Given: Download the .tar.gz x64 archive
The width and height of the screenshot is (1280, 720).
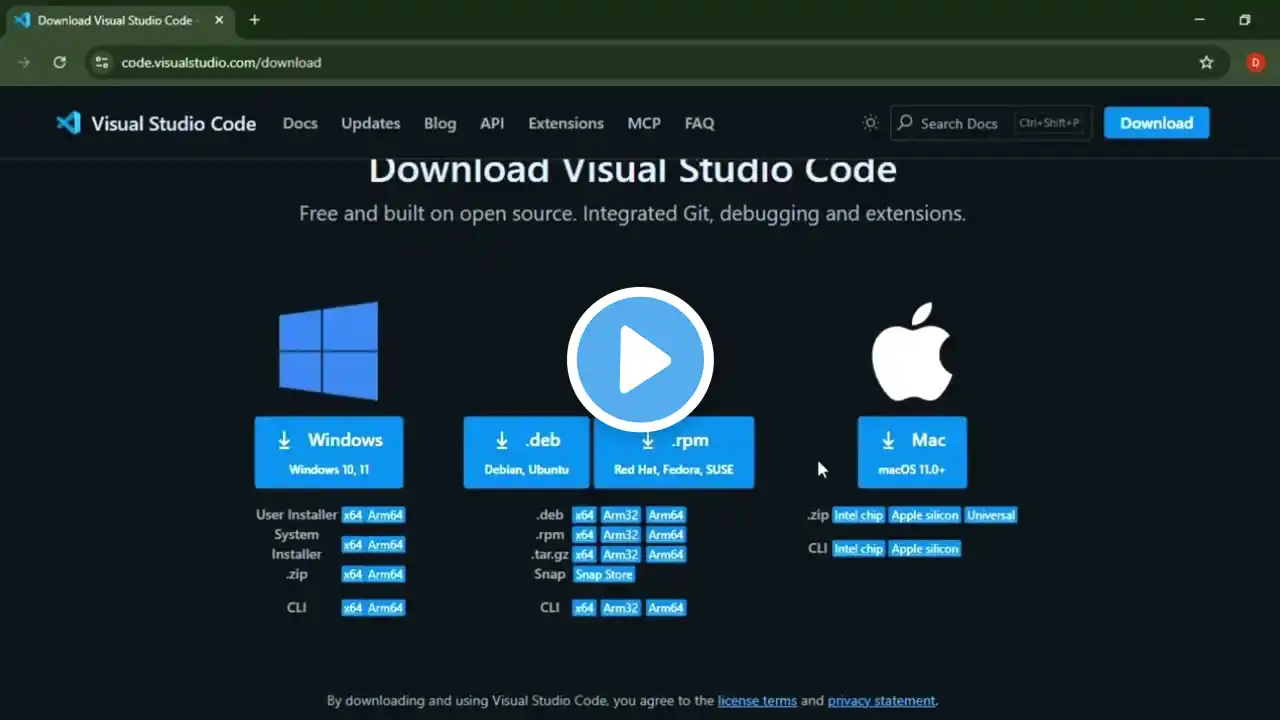Looking at the screenshot, I should [584, 555].
